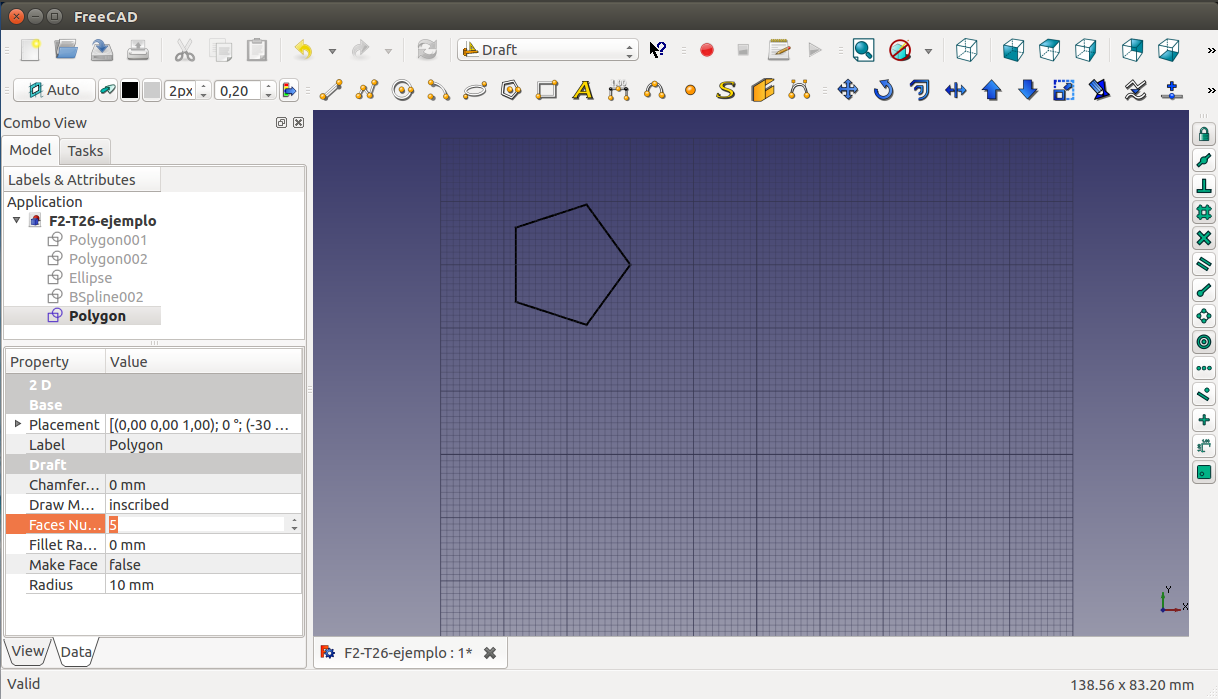This screenshot has width=1218, height=699.
Task: Click the Draft Rotate tool
Action: (x=883, y=91)
